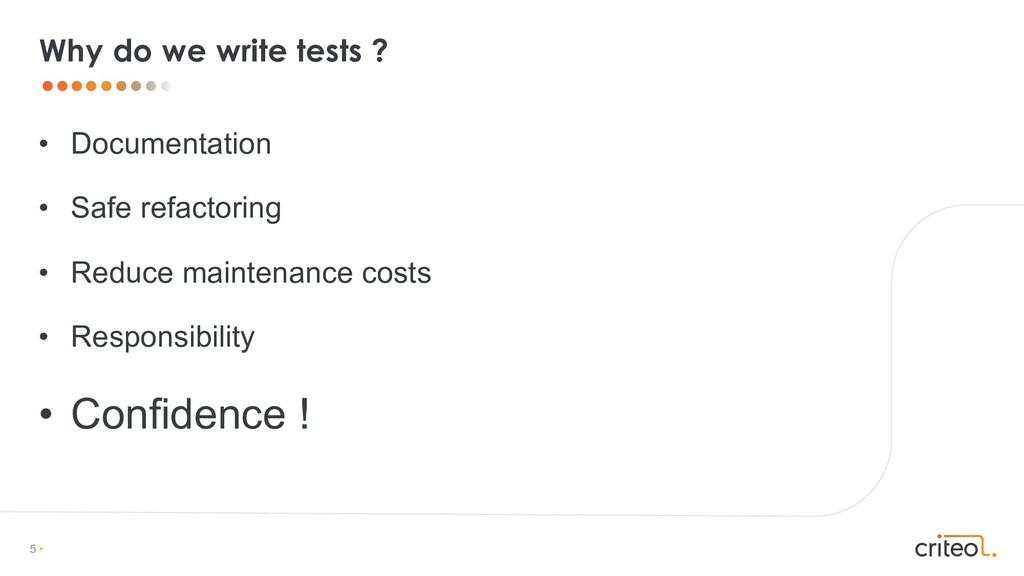Screen dimensions: 1024x576
Task: Click the "Responsibility" bullet text
Action: (163, 337)
